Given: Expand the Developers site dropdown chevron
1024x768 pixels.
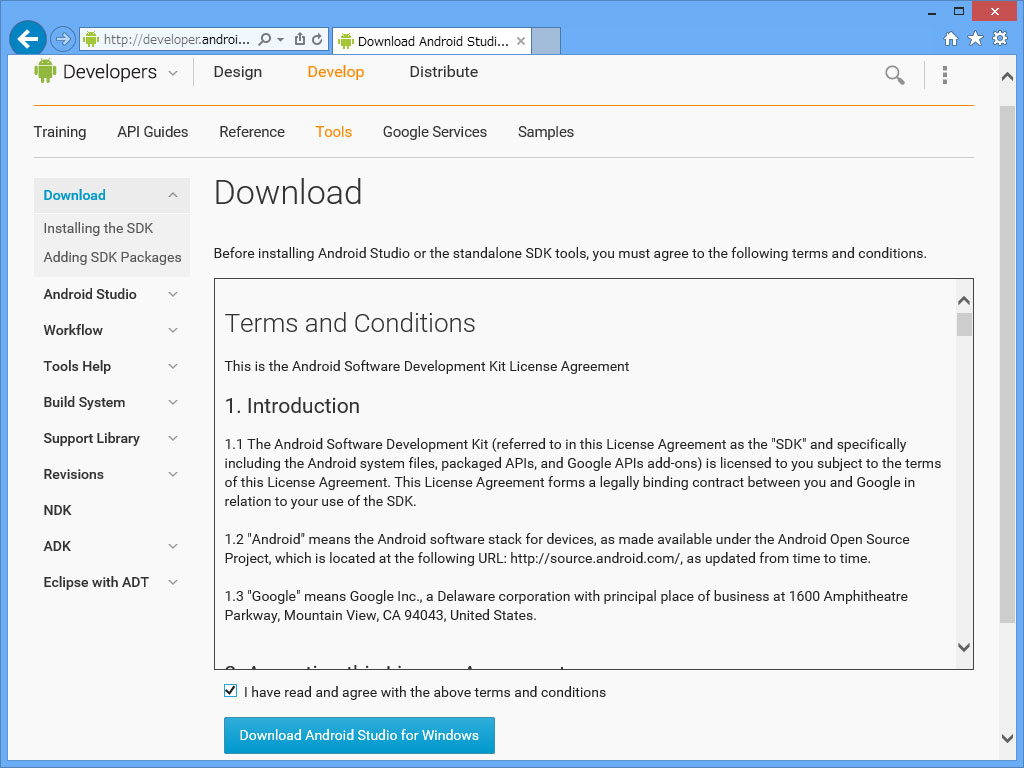Looking at the screenshot, I should click(x=173, y=73).
